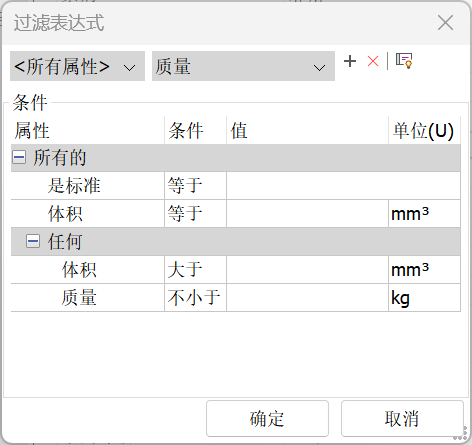
Task: Click the red X delete condition icon
Action: pyautogui.click(x=373, y=61)
